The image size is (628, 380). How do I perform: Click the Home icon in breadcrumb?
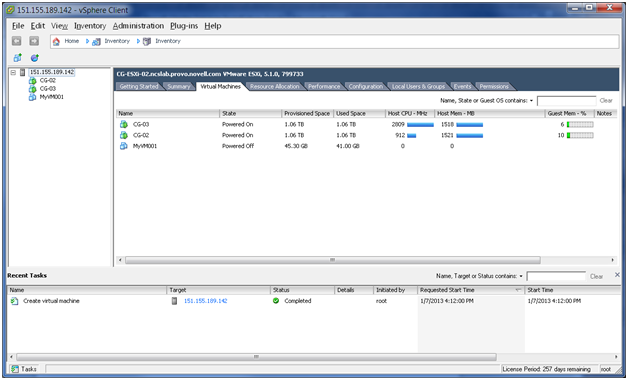pos(56,41)
